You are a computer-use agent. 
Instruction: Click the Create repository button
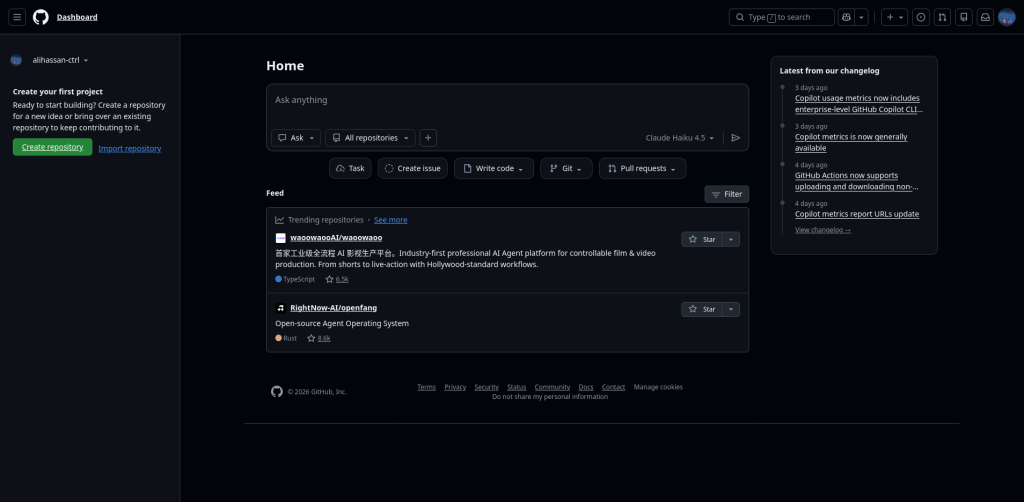coord(52,147)
